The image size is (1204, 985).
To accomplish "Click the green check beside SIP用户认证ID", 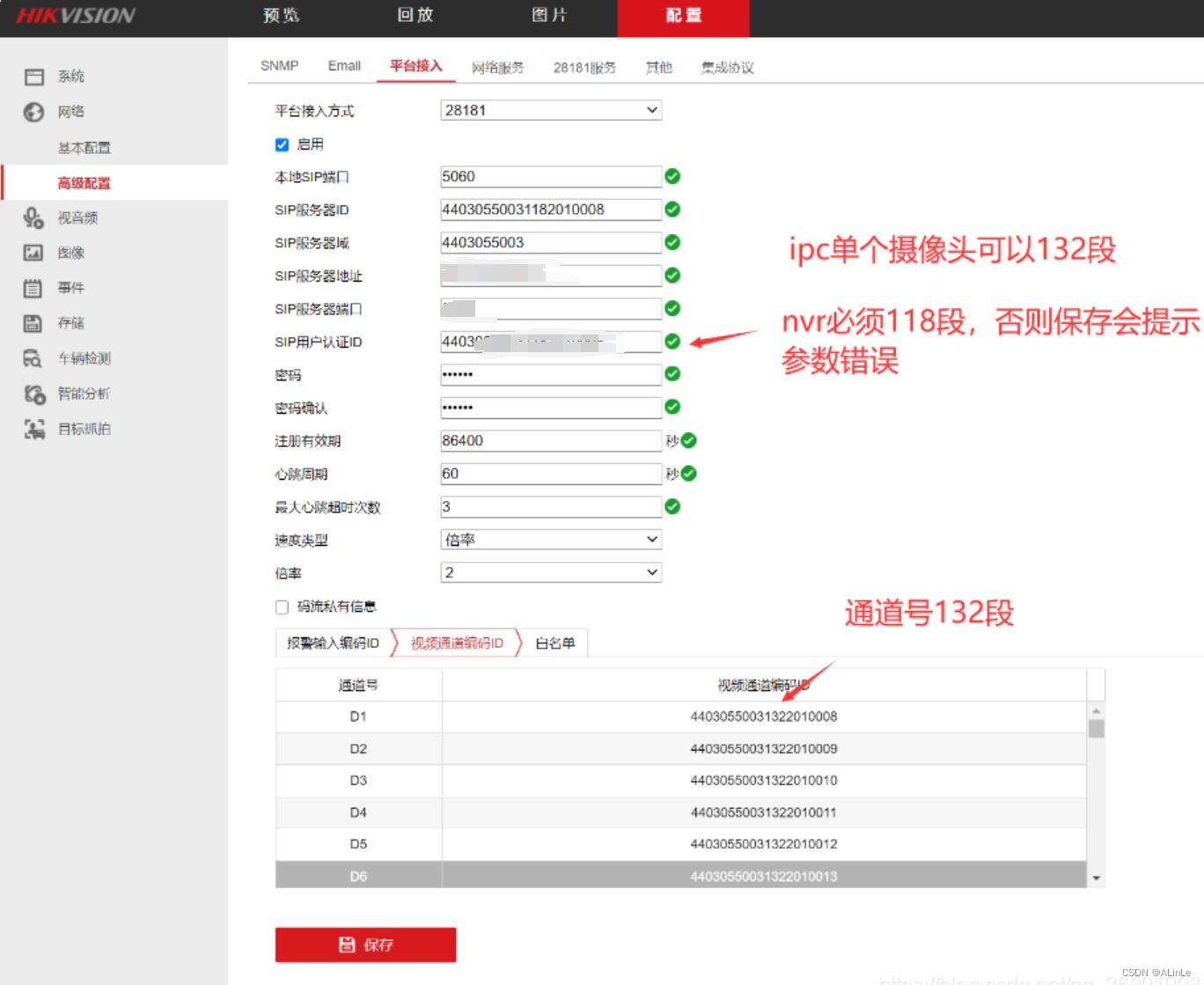I will (672, 342).
